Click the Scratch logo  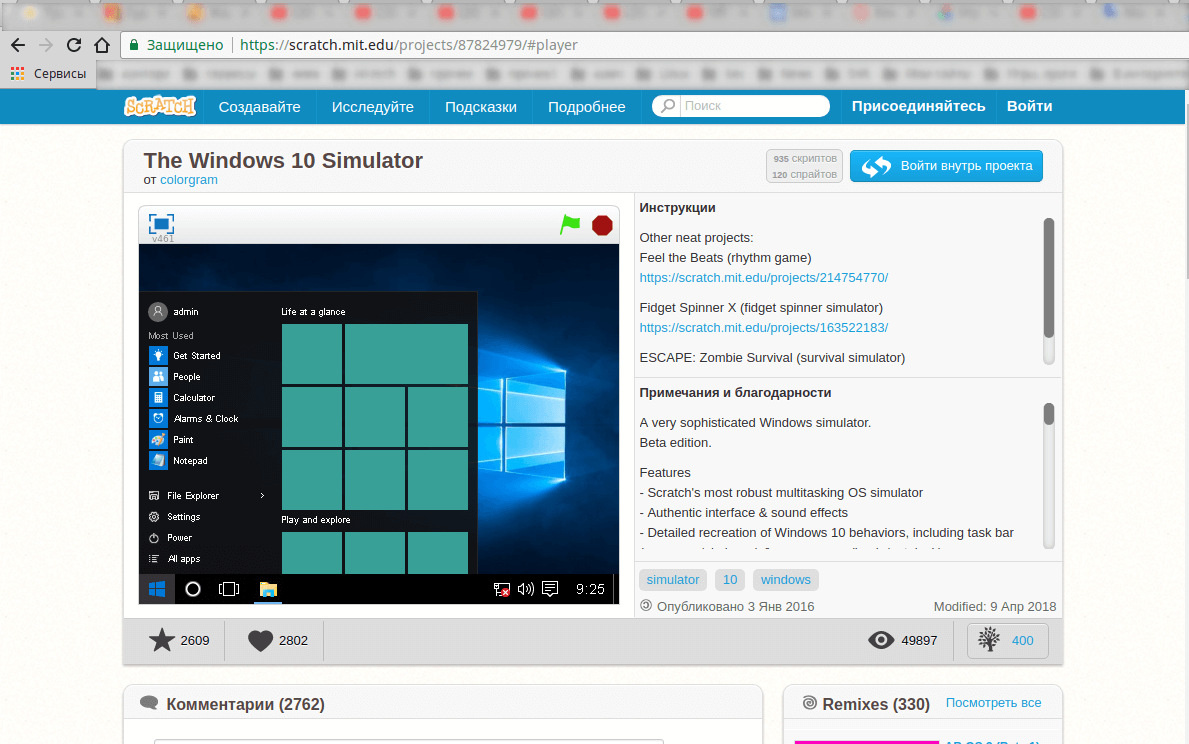tap(160, 106)
